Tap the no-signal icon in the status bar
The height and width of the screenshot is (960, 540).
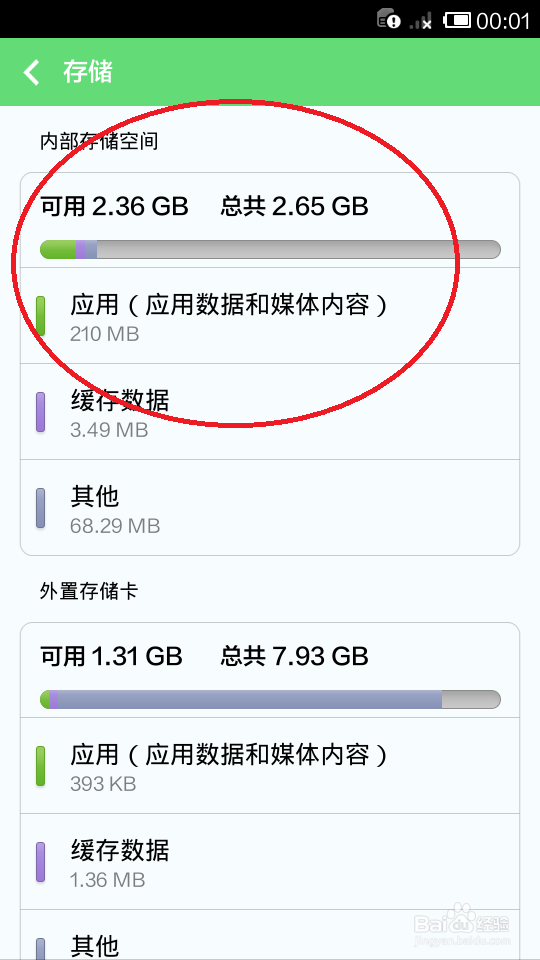coord(421,20)
